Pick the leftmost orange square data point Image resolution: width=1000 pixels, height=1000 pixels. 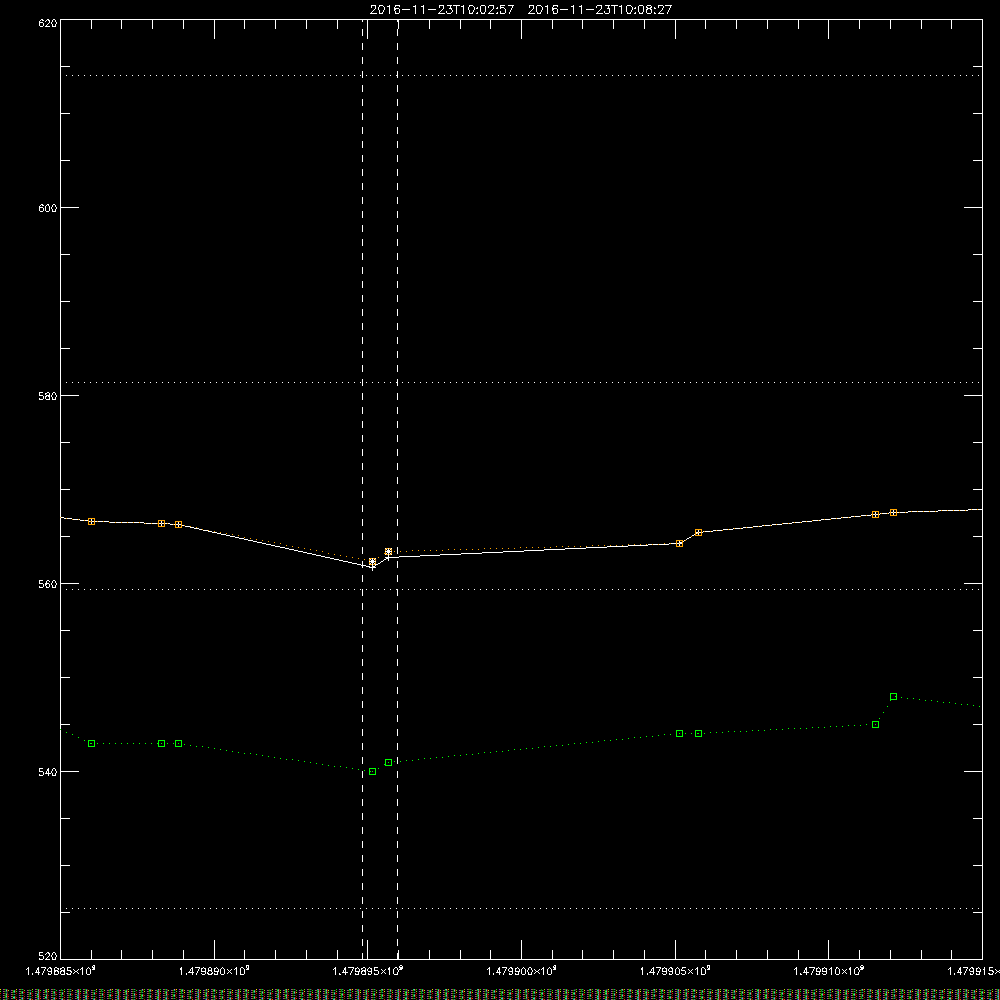point(91,522)
